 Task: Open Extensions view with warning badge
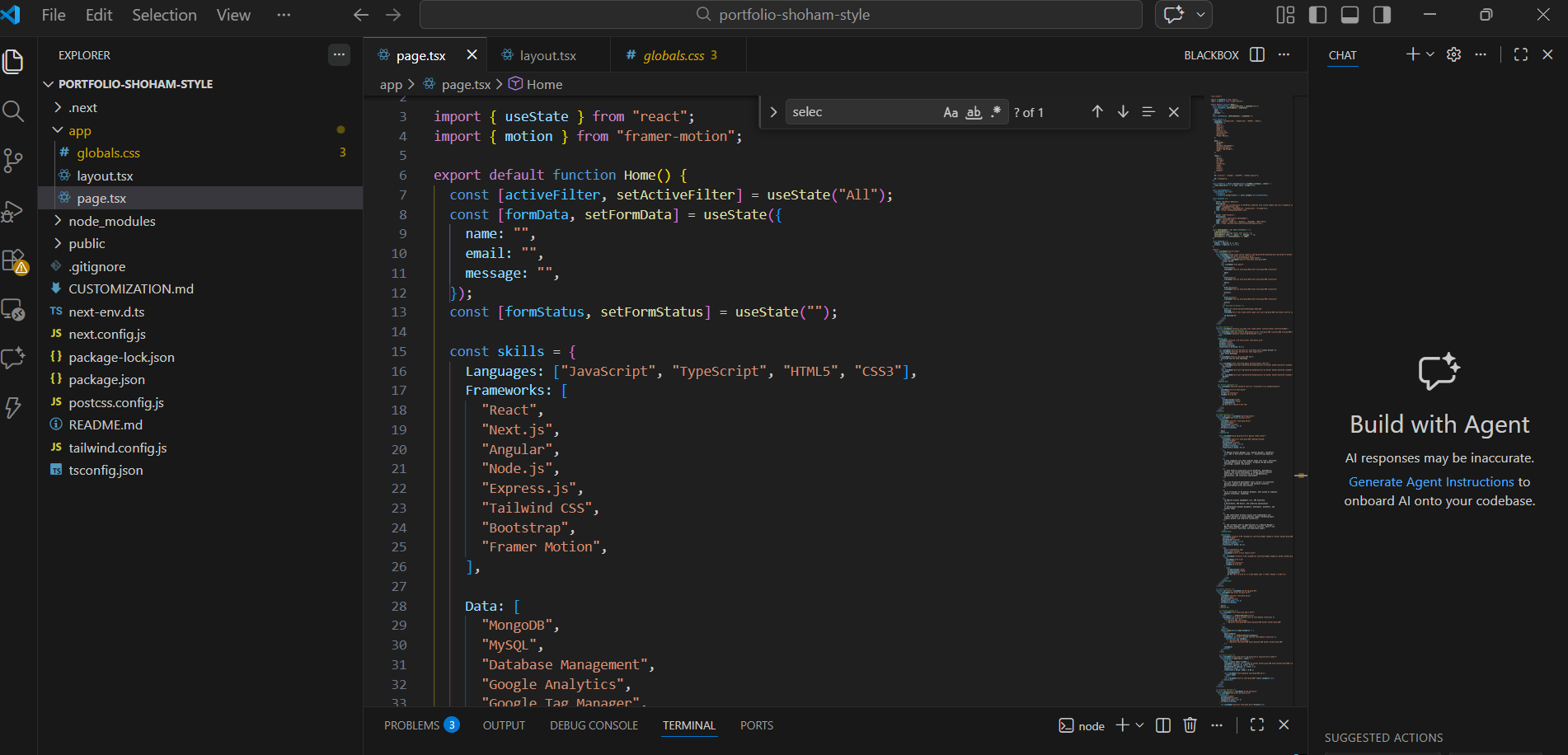(x=15, y=261)
